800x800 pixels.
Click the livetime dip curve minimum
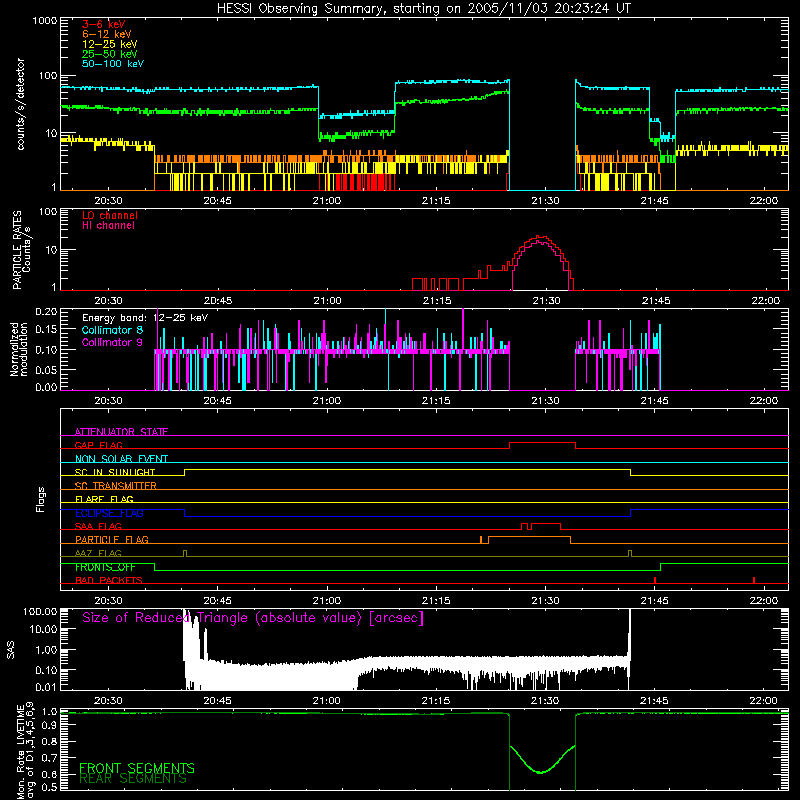point(541,772)
